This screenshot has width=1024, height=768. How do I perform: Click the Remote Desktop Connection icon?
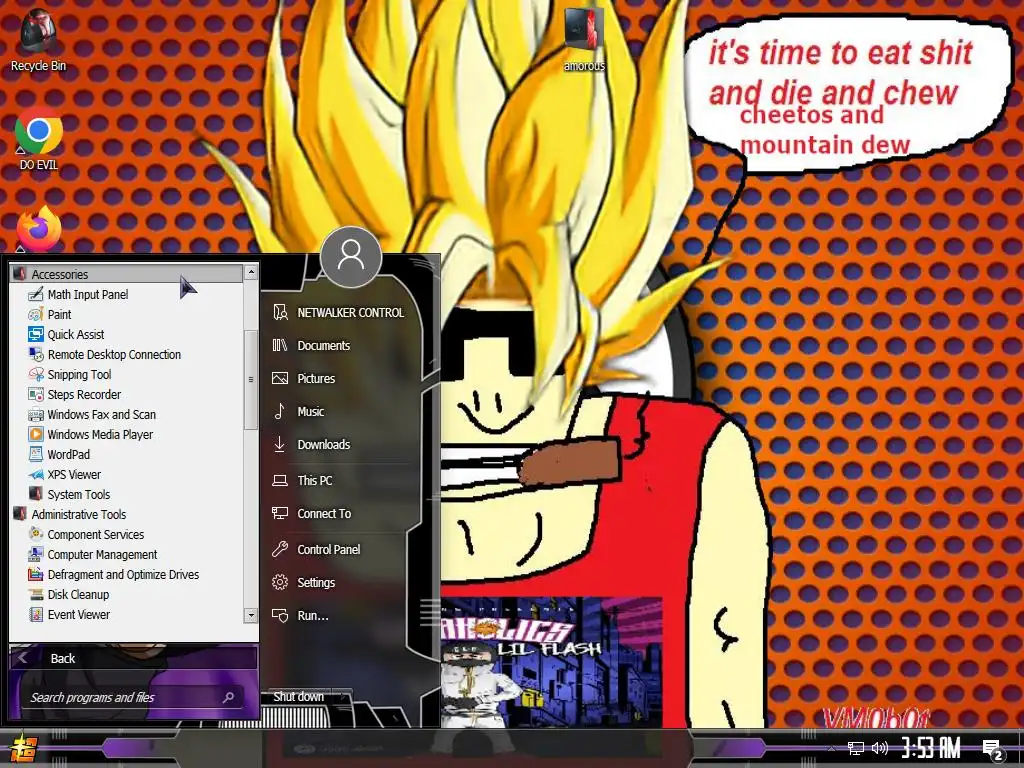pos(36,355)
